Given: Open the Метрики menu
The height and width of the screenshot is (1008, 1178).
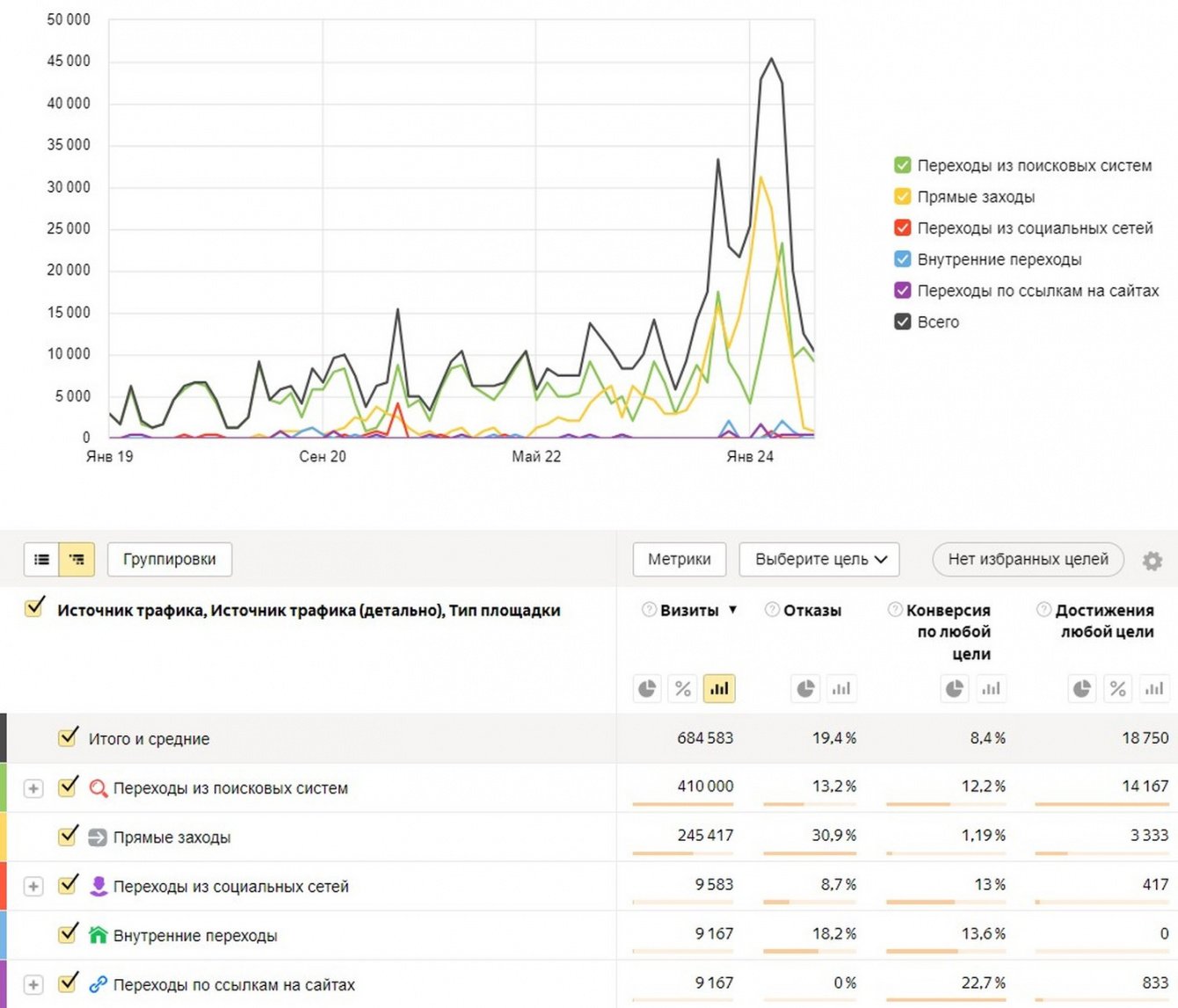Looking at the screenshot, I should [x=679, y=559].
